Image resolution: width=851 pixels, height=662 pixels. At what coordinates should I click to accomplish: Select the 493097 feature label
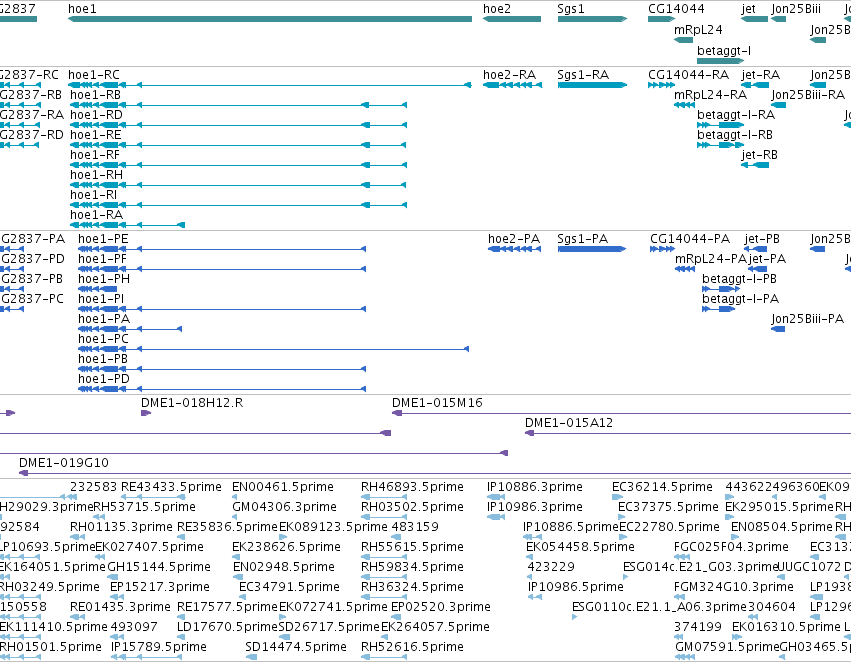click(134, 627)
